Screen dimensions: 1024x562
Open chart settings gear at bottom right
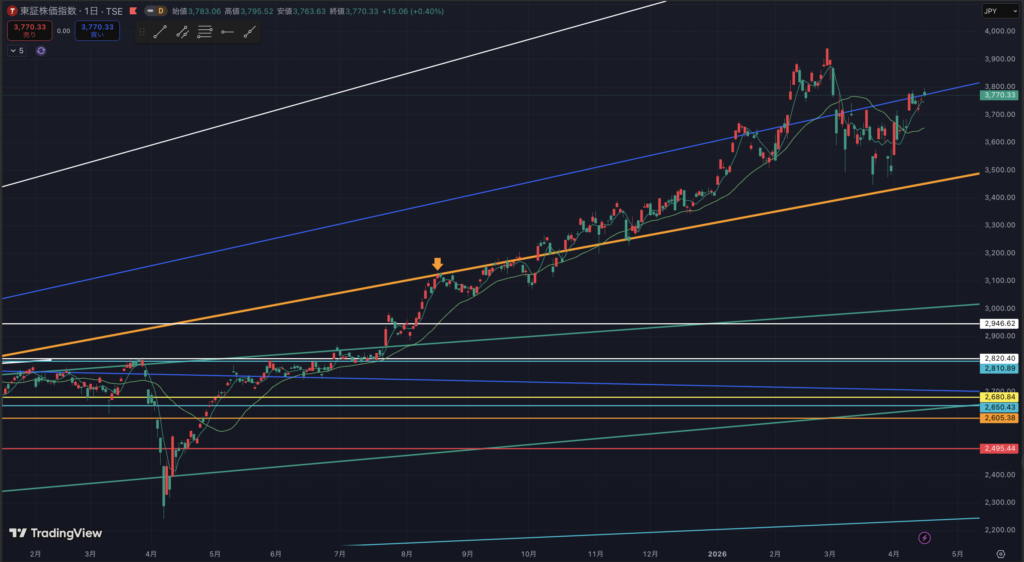pos(1001,552)
